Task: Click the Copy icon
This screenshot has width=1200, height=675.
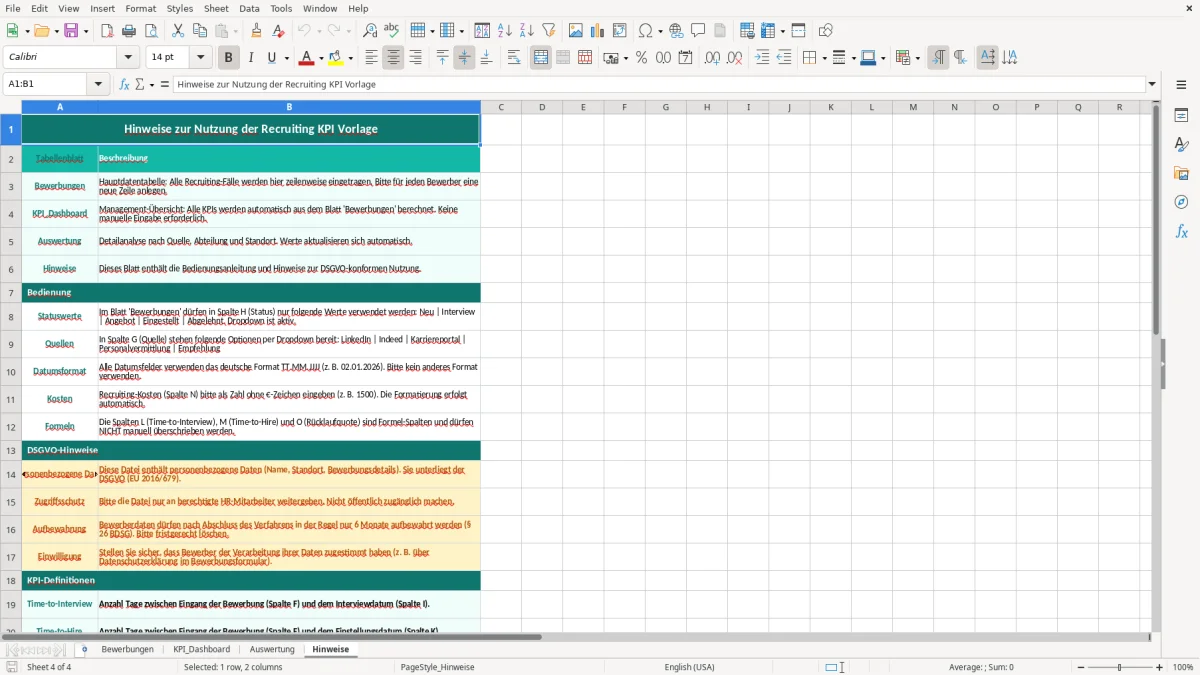Action: (200, 31)
